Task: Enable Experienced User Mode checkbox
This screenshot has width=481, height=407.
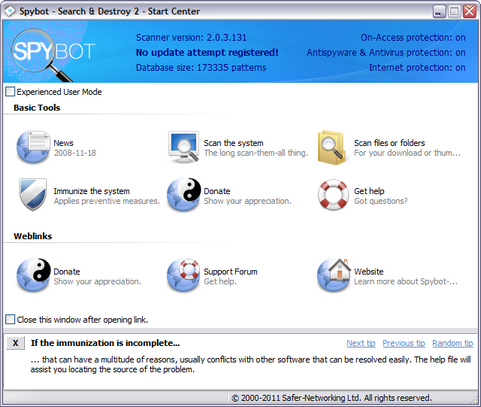Action: tap(10, 92)
